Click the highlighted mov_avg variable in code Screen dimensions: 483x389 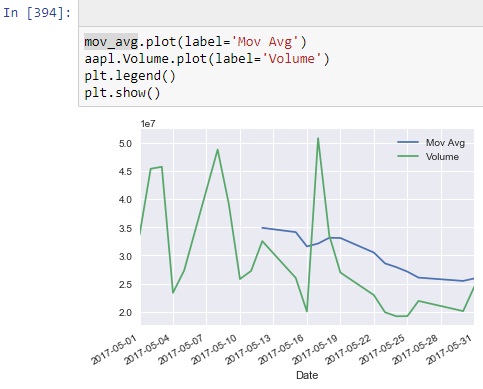(x=111, y=42)
